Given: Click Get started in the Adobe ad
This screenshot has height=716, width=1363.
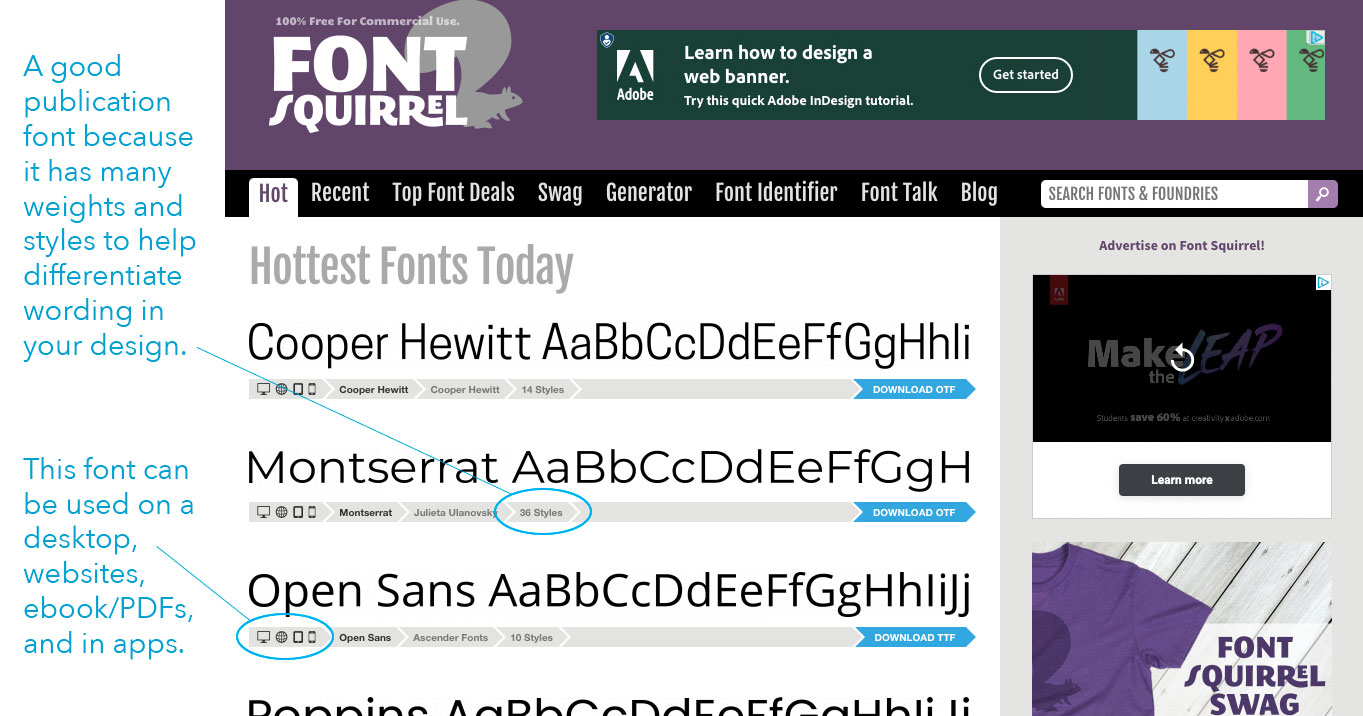Looking at the screenshot, I should (x=1025, y=74).
